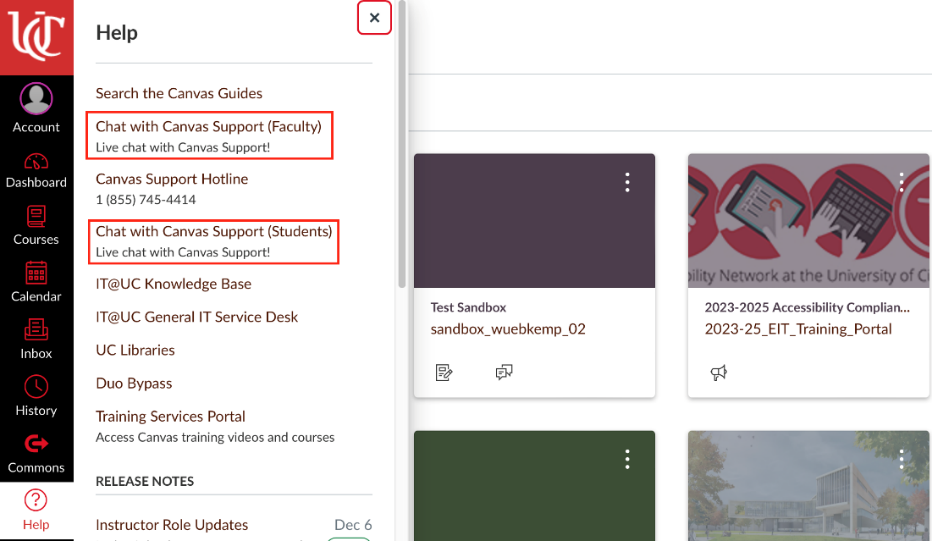Viewport: 932px width, 541px height.
Task: Open Chat with Canvas Support (Faculty)
Action: pos(208,127)
